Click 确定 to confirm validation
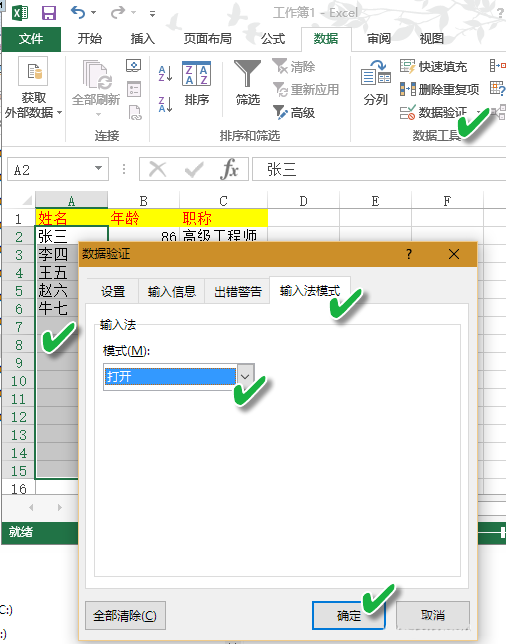 click(x=348, y=615)
